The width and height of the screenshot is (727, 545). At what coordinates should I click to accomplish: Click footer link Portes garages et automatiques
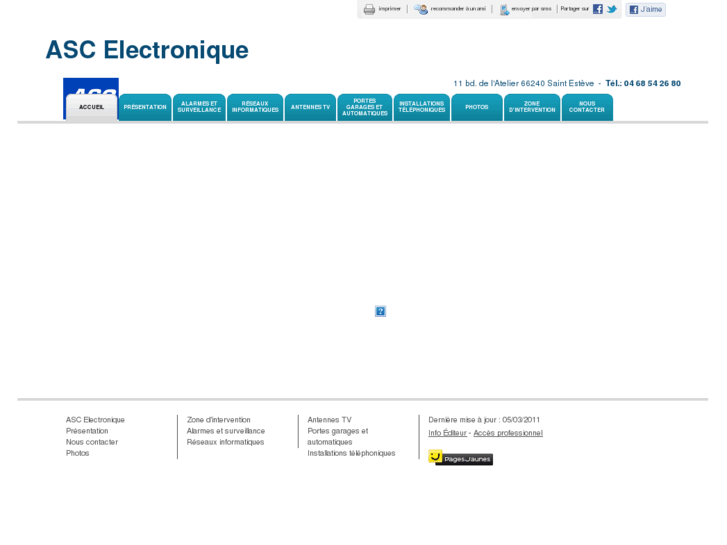[x=338, y=436]
